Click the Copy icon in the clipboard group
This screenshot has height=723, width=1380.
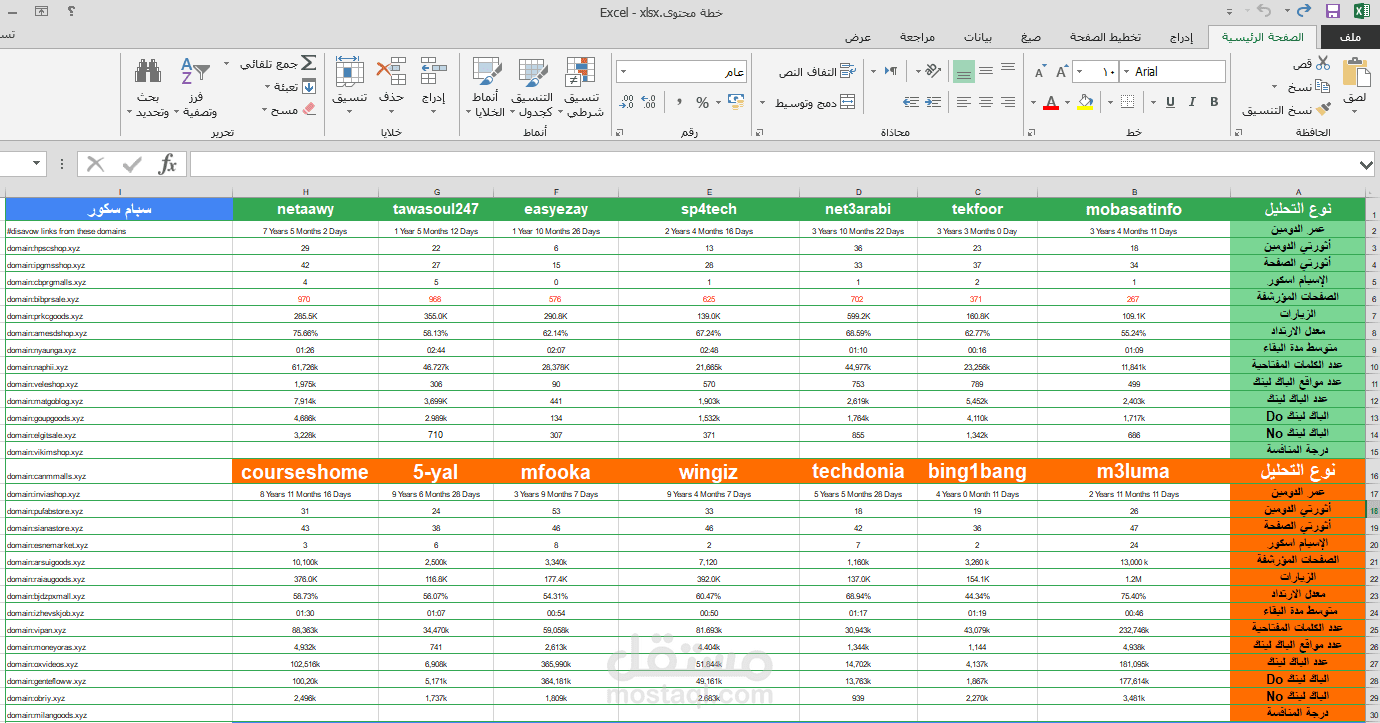(1323, 86)
